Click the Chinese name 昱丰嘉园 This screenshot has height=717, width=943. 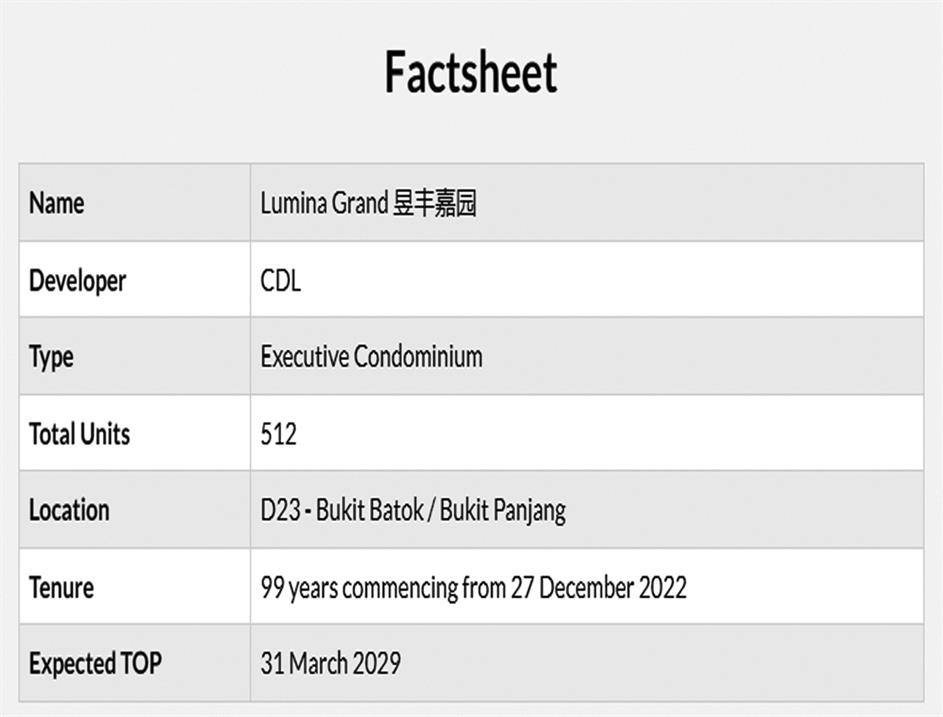click(435, 203)
